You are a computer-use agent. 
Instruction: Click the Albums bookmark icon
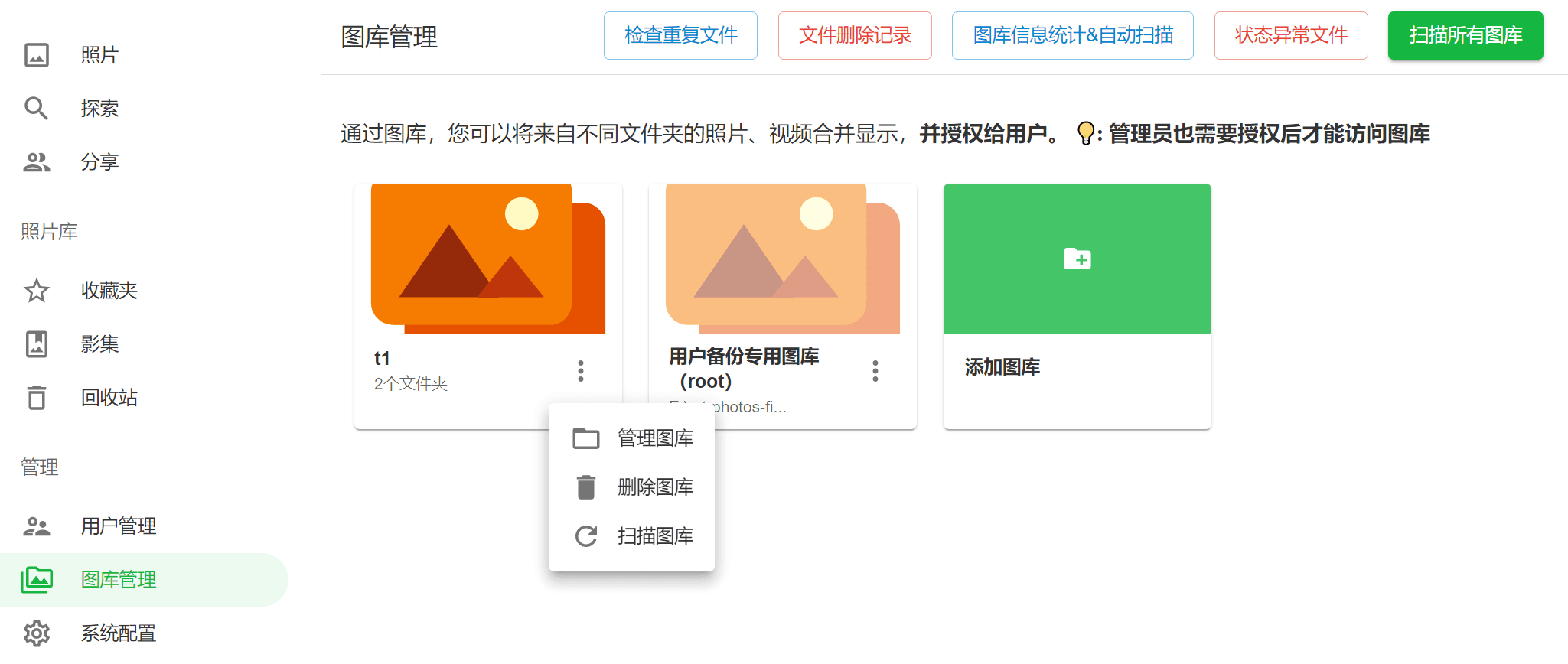coord(37,344)
